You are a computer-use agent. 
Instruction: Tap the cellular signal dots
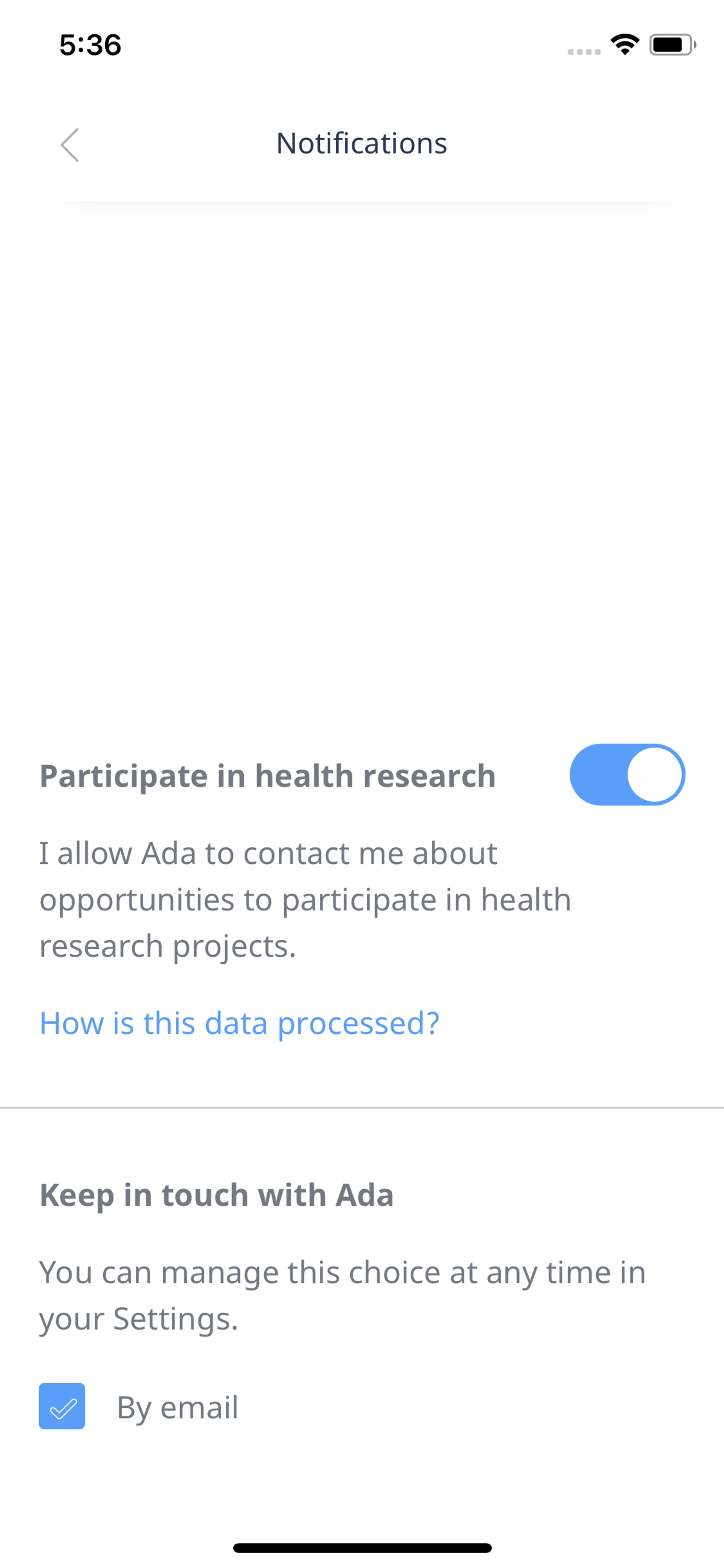(x=583, y=52)
